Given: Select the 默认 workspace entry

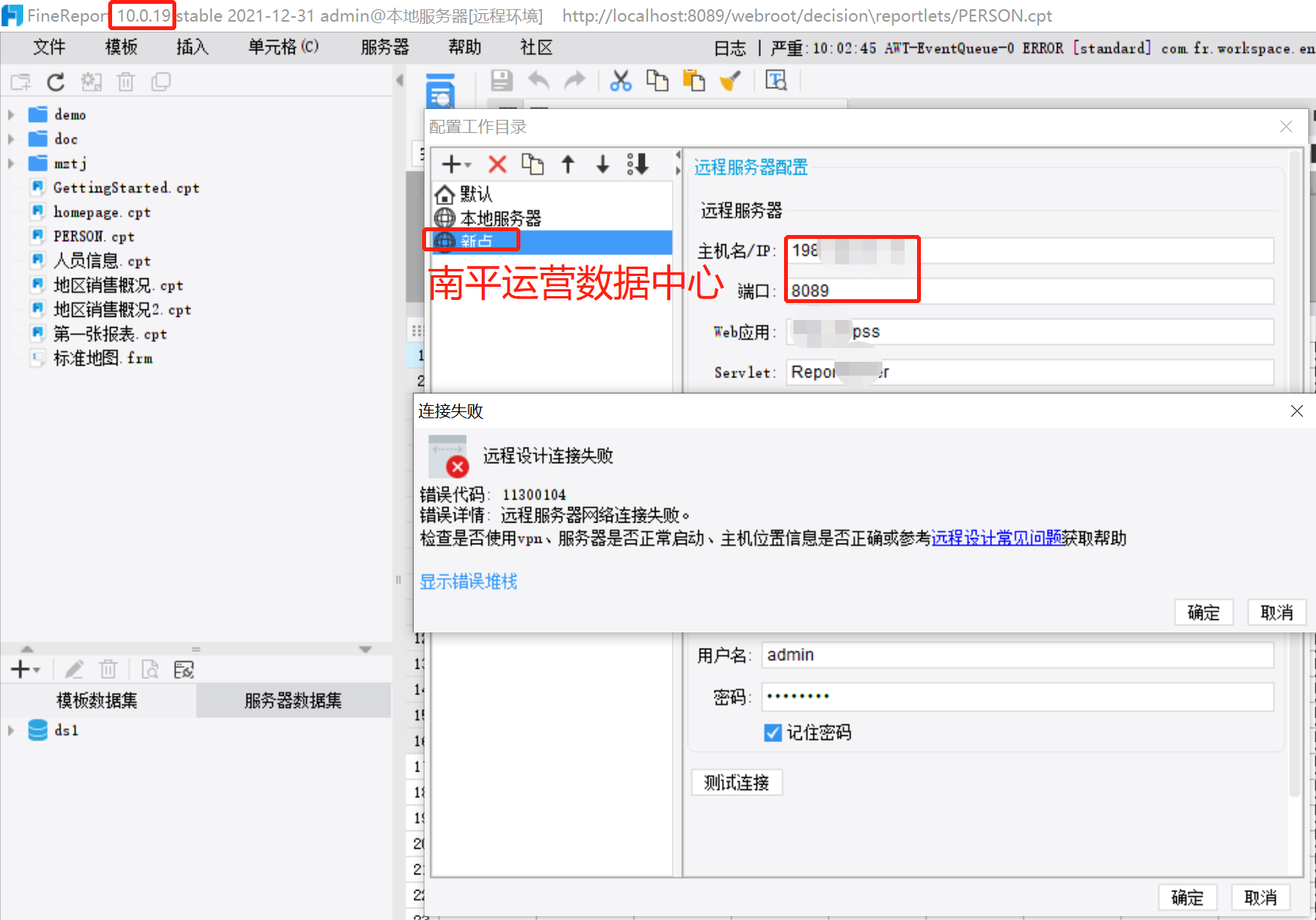Looking at the screenshot, I should coord(551,193).
